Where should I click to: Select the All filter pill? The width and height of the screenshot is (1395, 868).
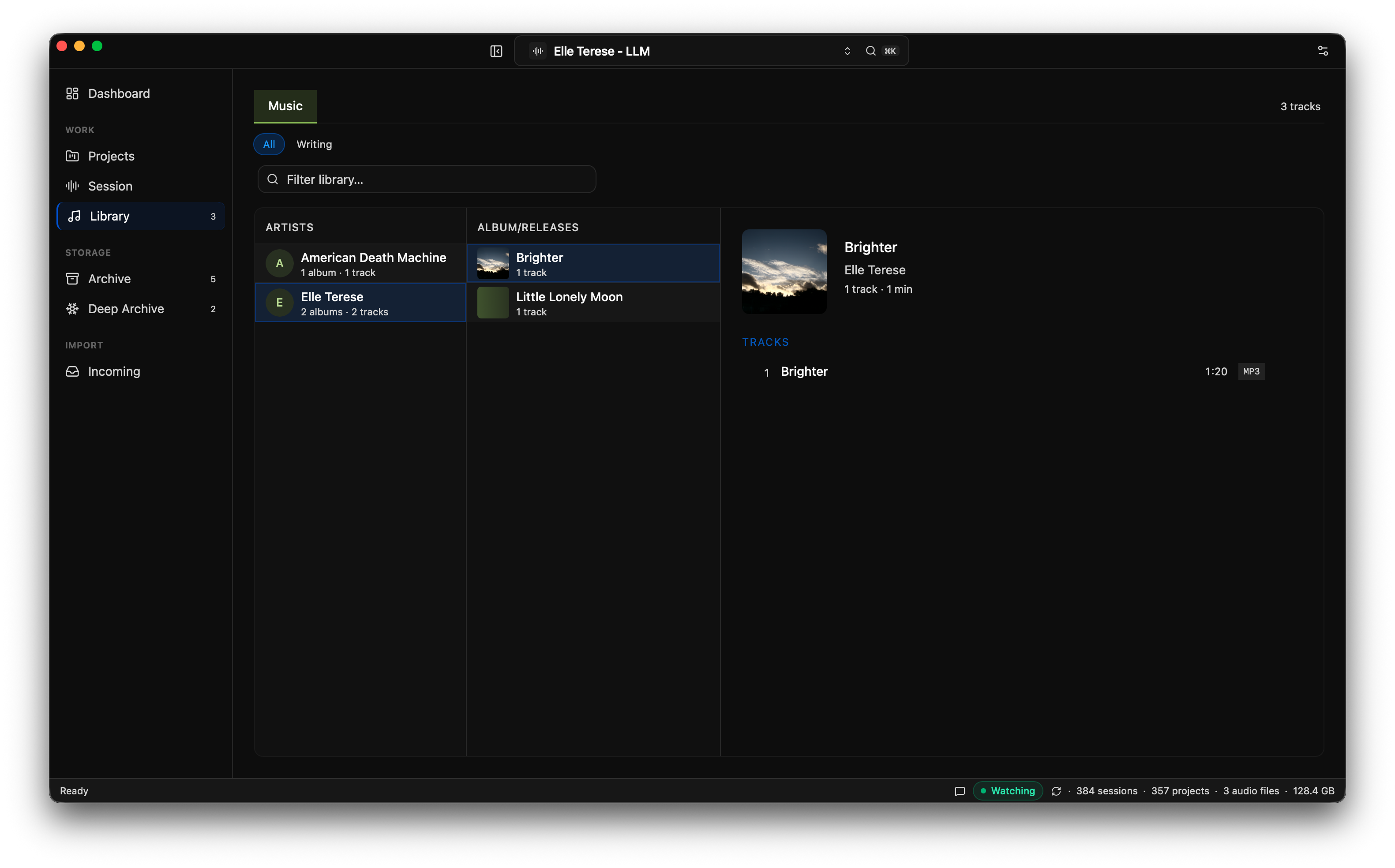coord(269,144)
